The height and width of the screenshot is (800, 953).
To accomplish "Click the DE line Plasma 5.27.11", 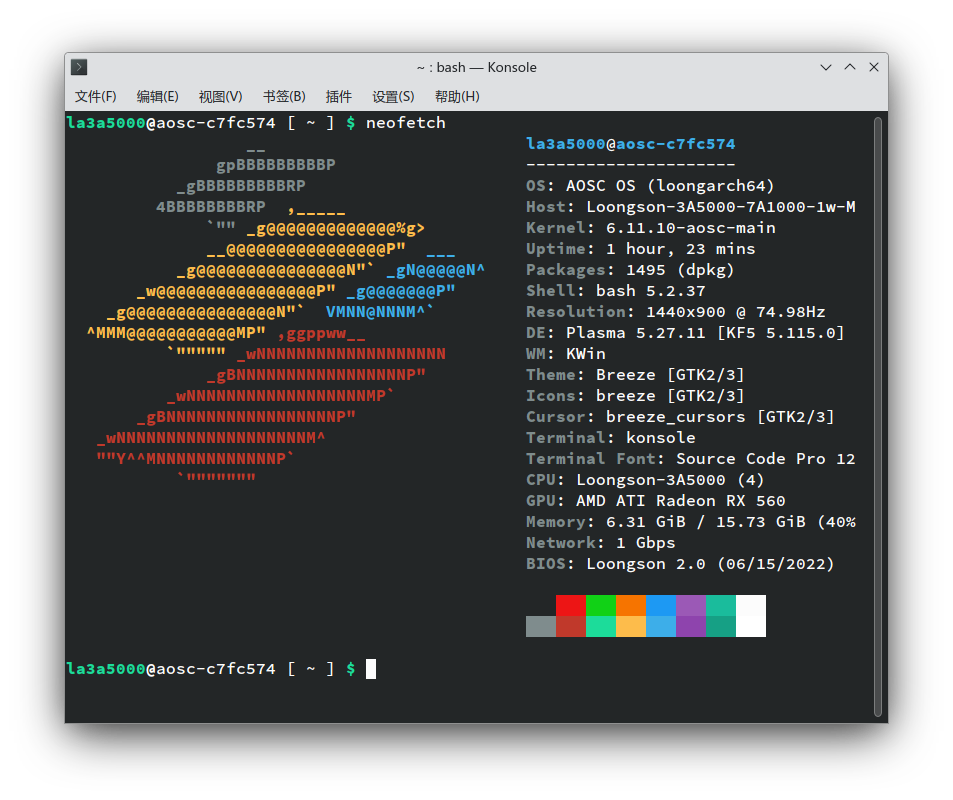I will [x=685, y=333].
